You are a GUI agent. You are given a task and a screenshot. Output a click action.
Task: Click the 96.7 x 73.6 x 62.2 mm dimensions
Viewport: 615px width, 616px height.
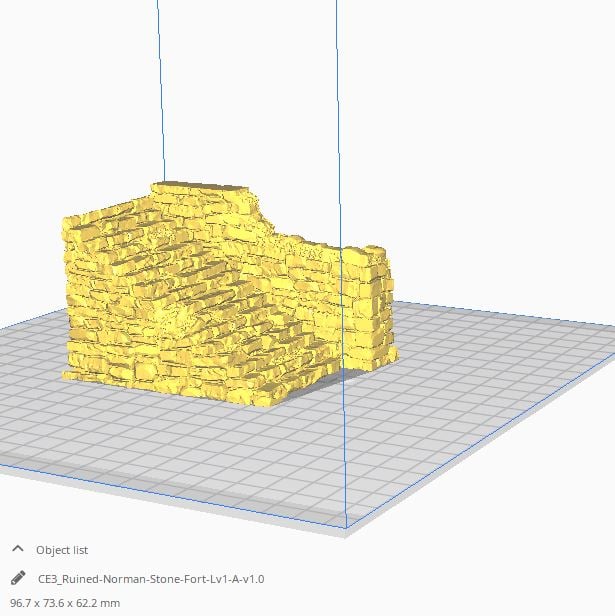(x=65, y=603)
